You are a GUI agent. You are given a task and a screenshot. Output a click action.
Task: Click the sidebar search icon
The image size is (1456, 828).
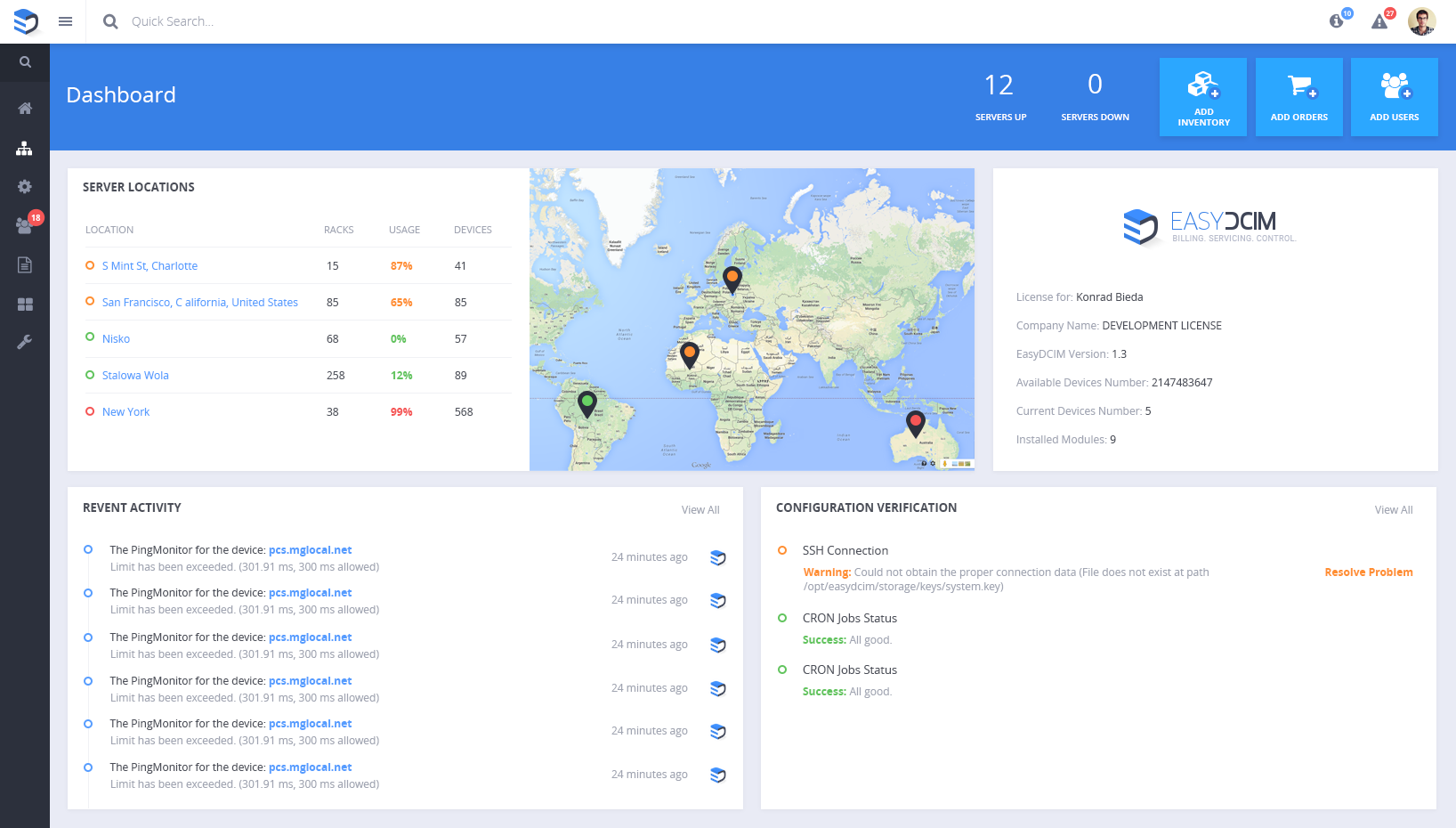click(x=25, y=62)
